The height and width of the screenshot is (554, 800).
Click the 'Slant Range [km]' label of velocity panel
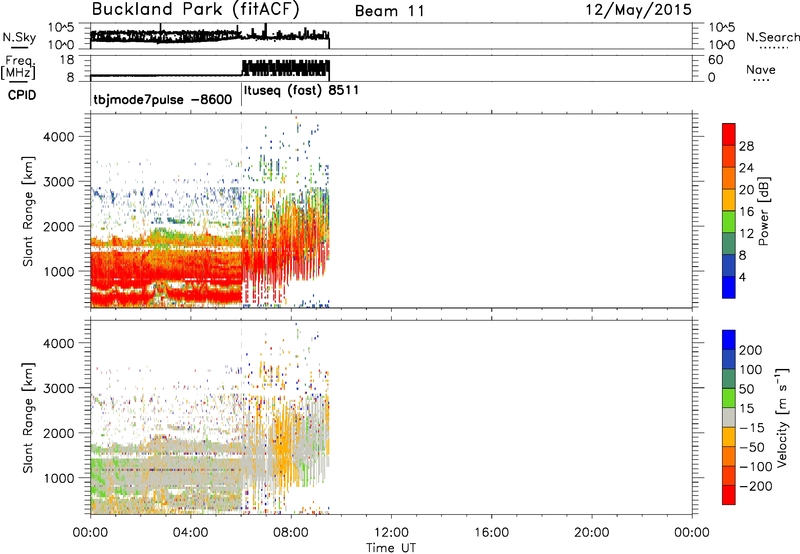click(x=28, y=418)
